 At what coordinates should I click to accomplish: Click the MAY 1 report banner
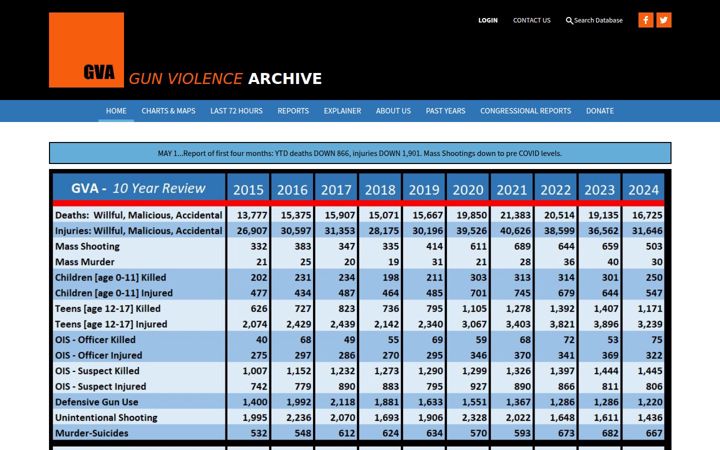(x=360, y=153)
